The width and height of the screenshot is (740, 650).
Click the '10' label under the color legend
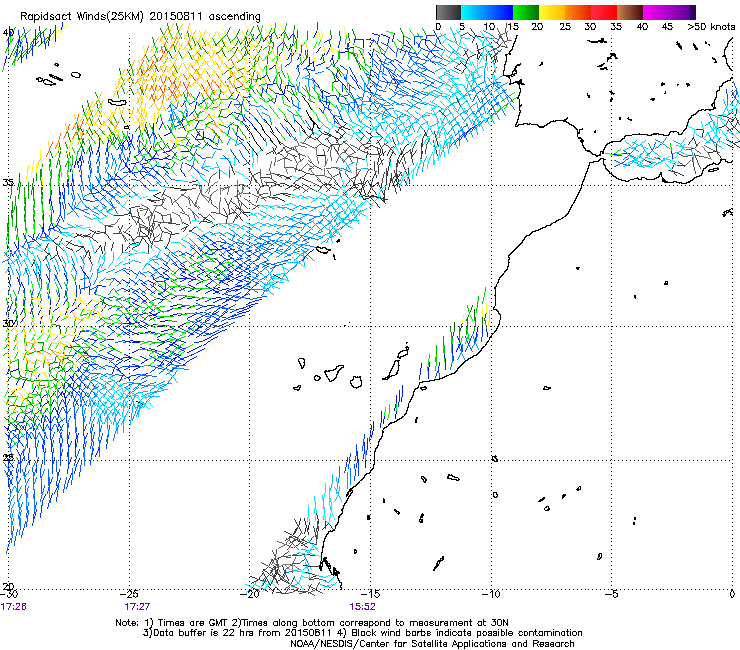point(489,27)
